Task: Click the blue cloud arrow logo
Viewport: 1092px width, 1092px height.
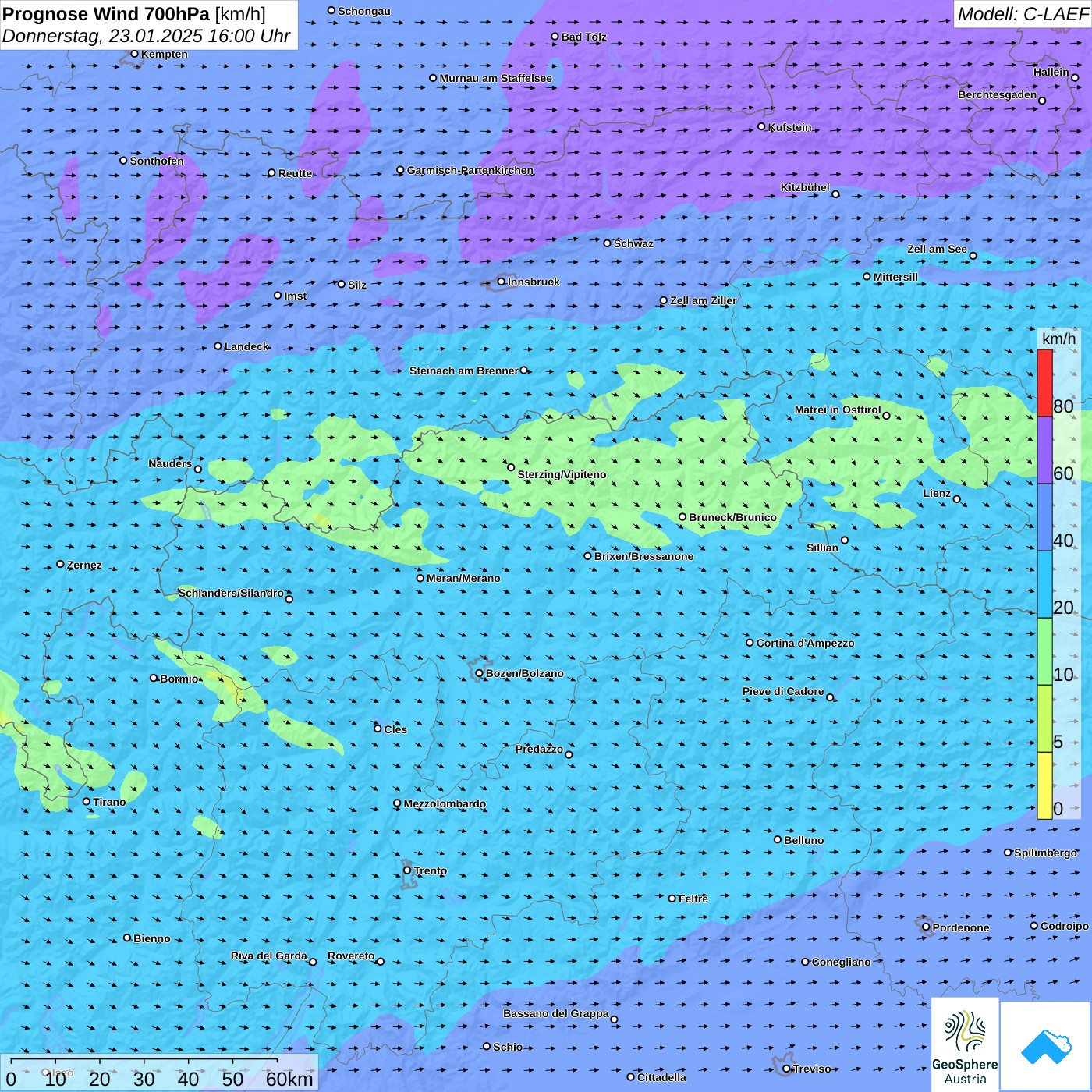Action: [x=1046, y=1046]
